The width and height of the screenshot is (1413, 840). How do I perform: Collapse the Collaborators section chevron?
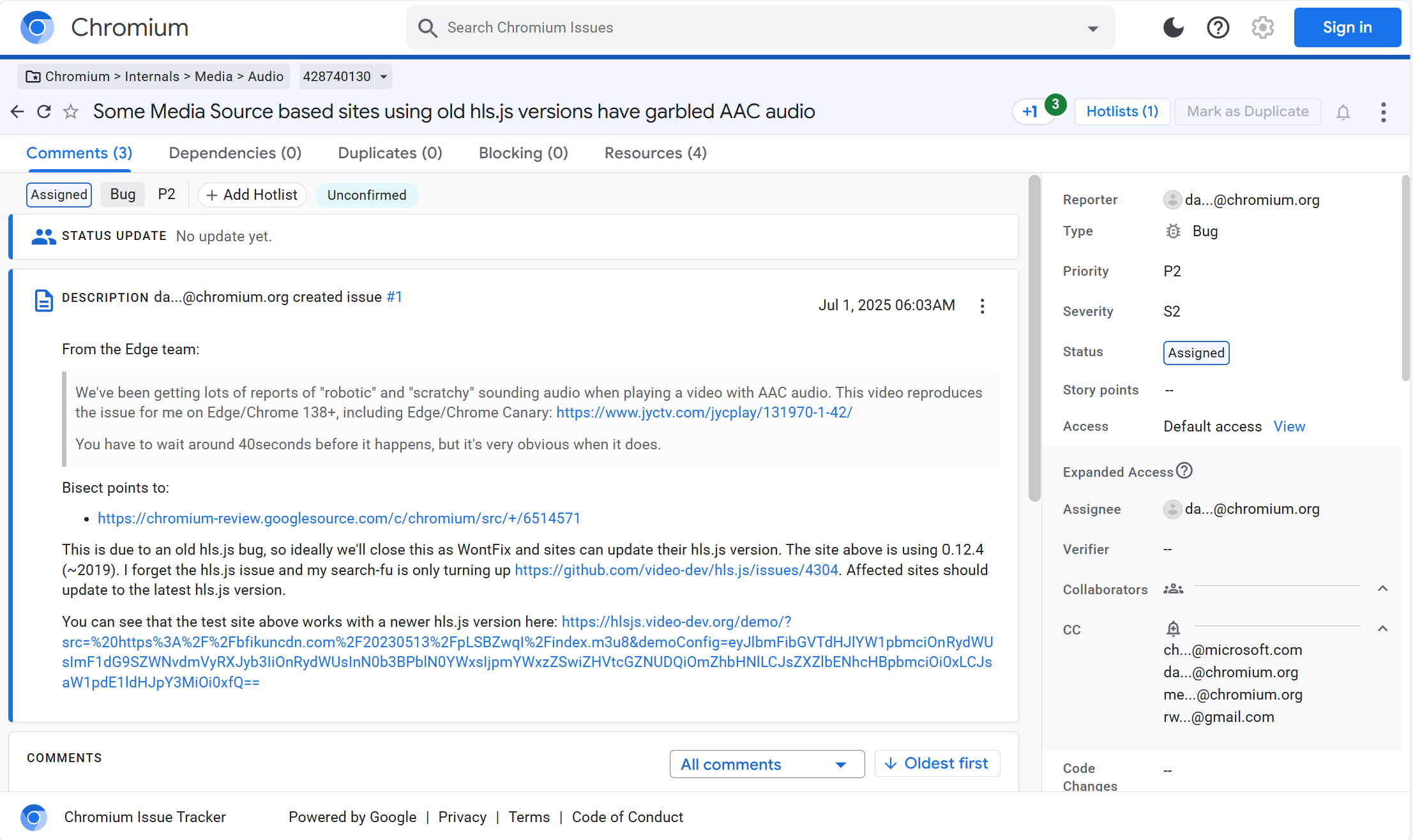pos(1383,589)
